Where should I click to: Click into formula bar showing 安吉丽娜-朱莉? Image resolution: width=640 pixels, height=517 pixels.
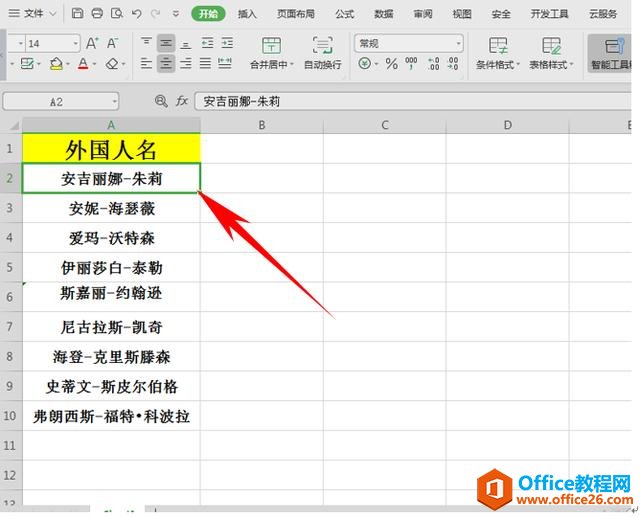(413, 101)
